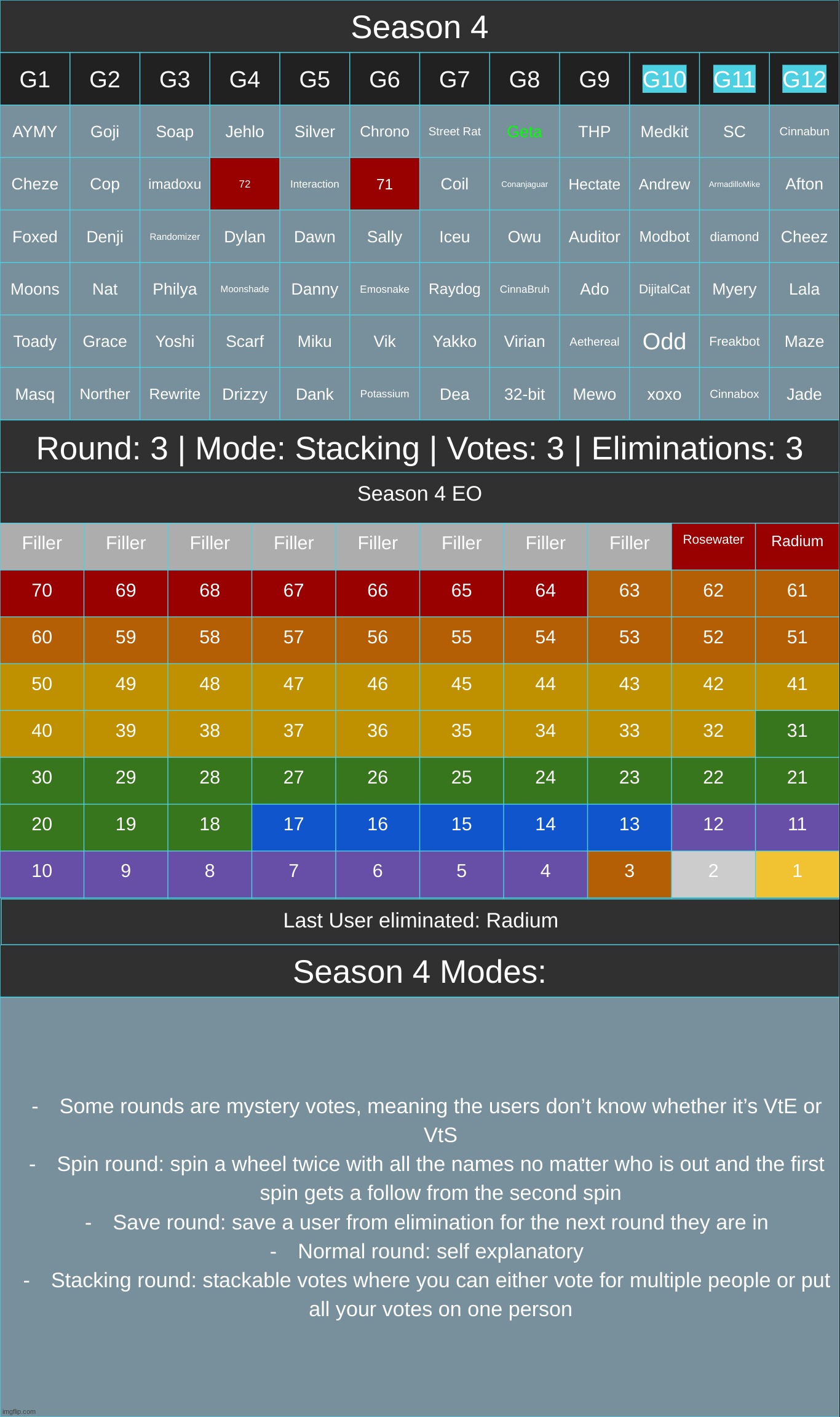Select the silver 2nd place cell
Viewport: 840px width, 1417px height.
point(713,871)
